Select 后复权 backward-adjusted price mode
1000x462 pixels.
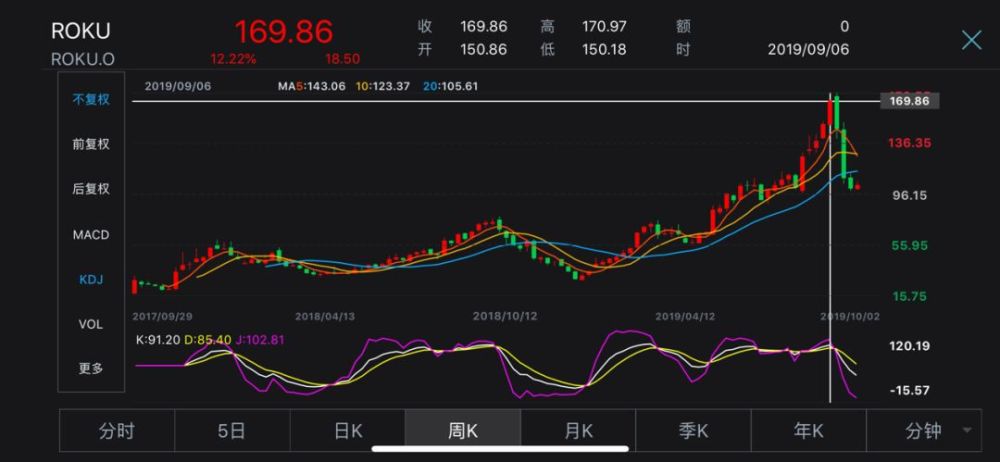91,189
